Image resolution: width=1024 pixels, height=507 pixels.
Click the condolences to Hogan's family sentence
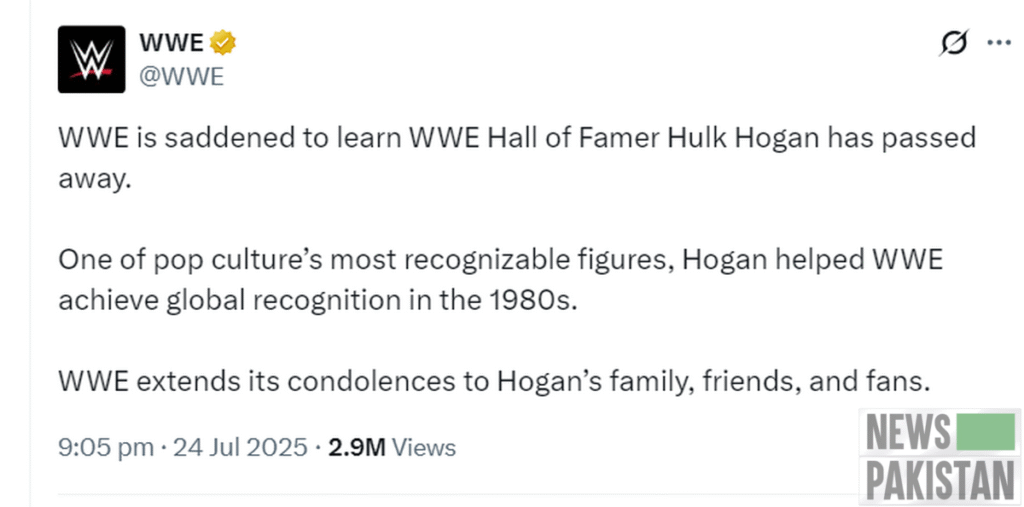coord(494,382)
